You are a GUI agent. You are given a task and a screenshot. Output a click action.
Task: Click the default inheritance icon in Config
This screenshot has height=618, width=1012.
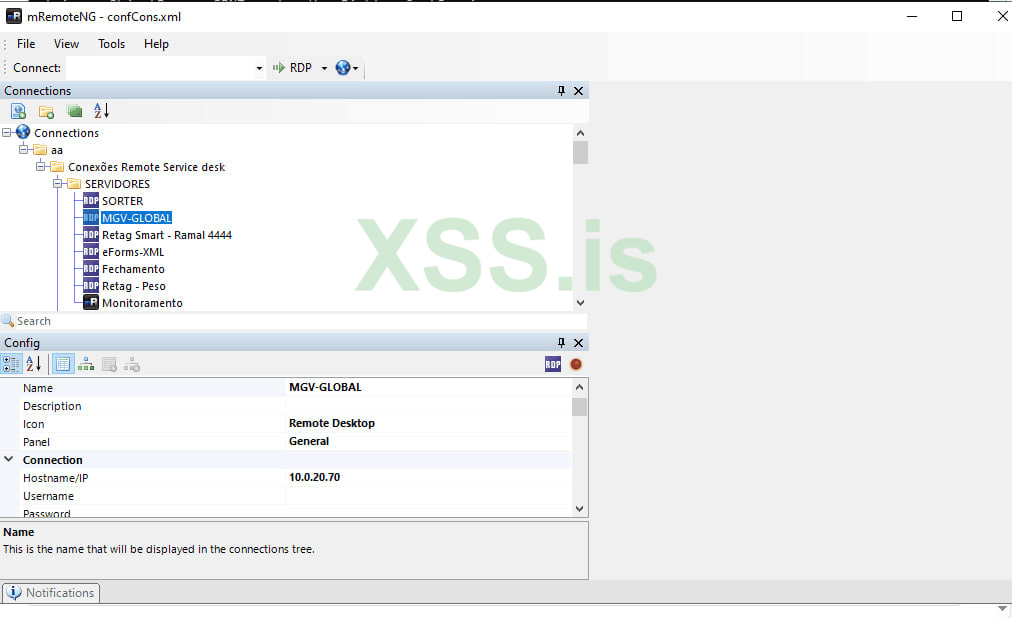coord(132,364)
